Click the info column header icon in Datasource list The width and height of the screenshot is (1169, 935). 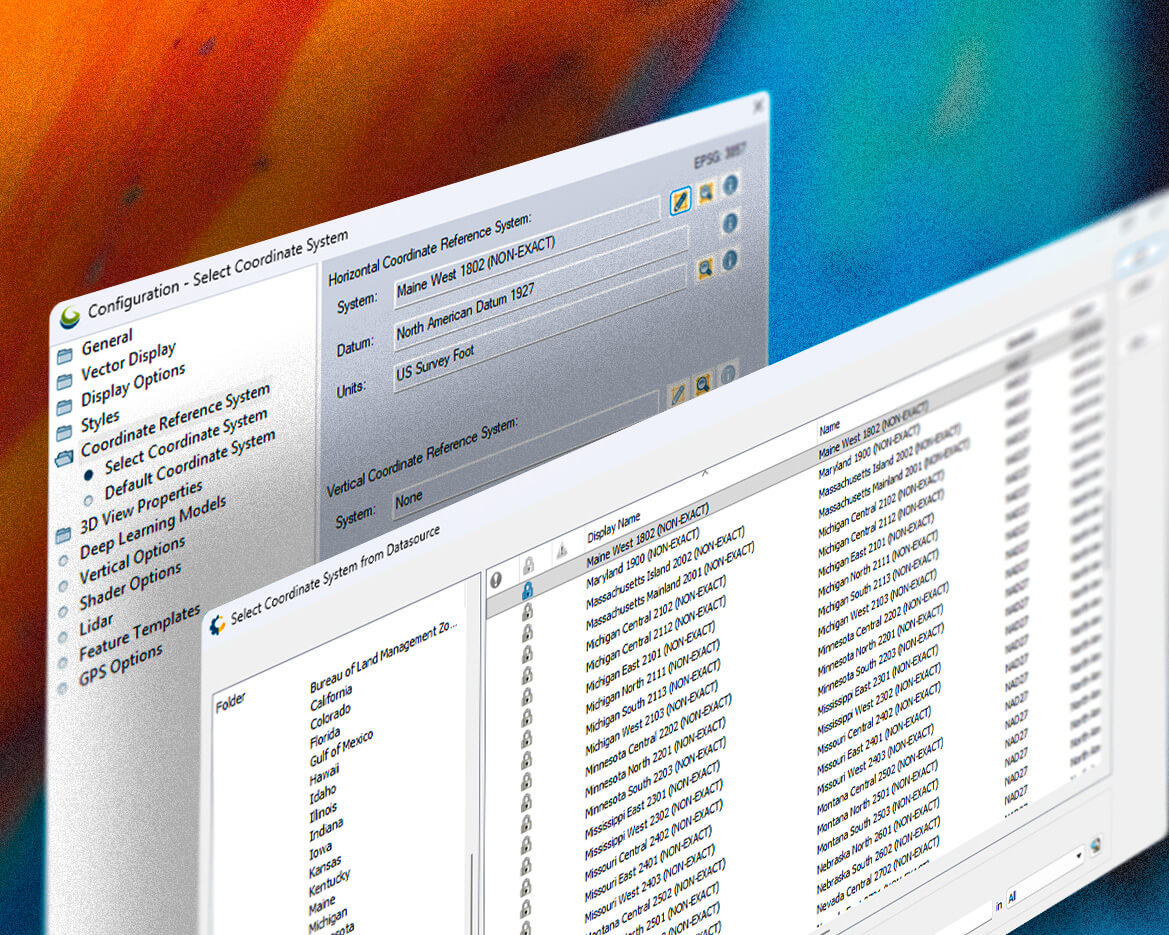pyautogui.click(x=496, y=579)
